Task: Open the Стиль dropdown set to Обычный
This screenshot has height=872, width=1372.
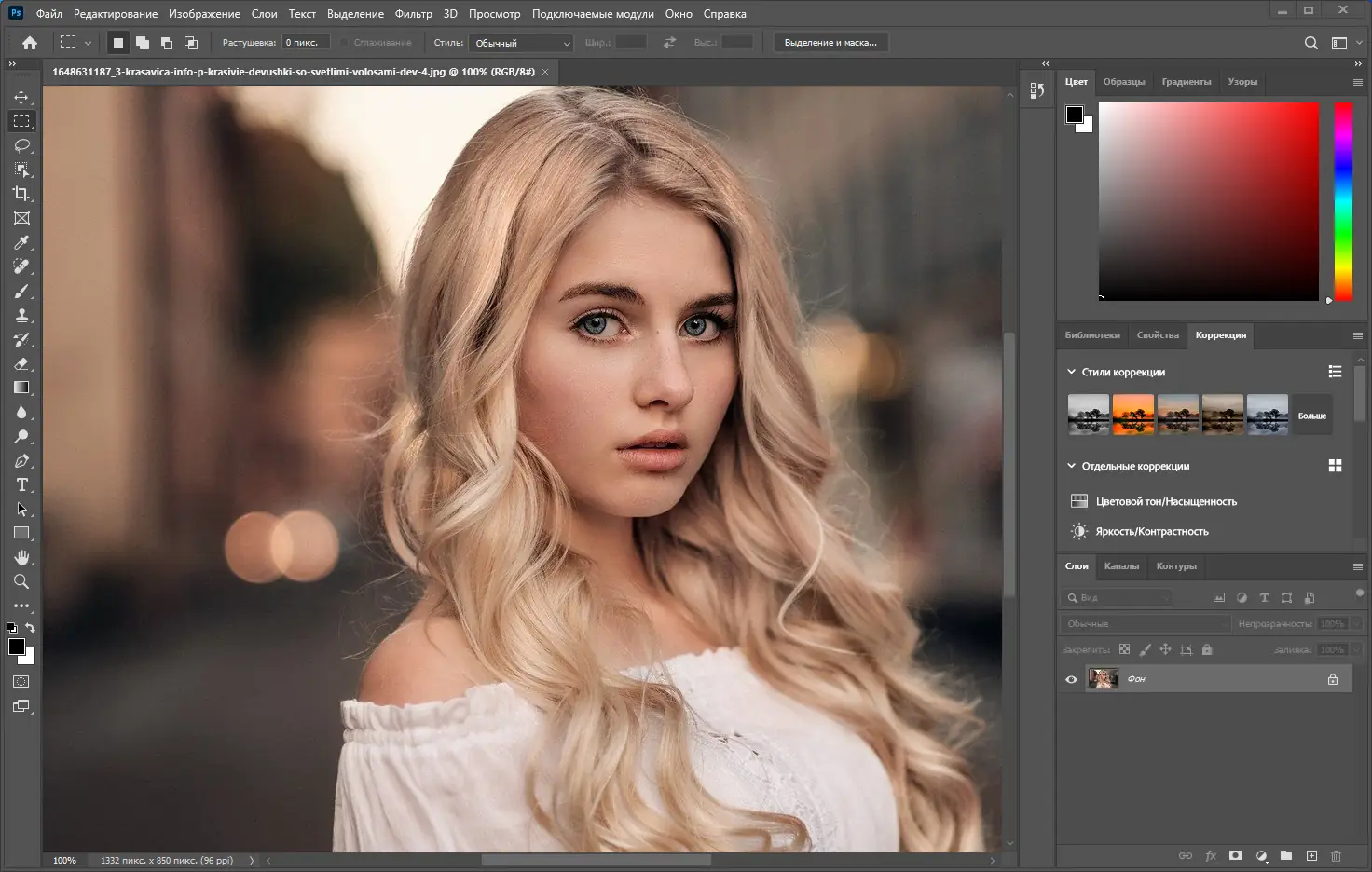Action: [x=521, y=43]
